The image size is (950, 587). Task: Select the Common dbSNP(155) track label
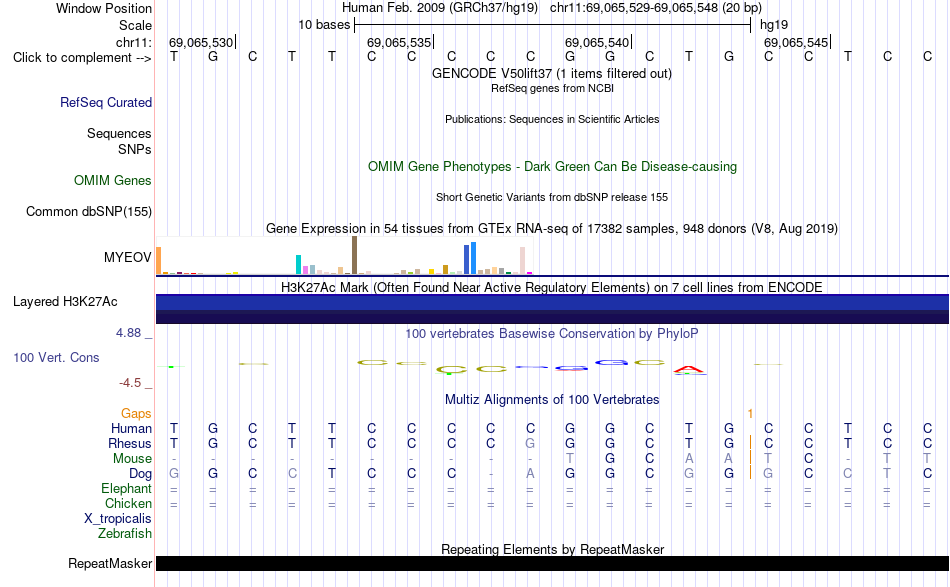[88, 211]
